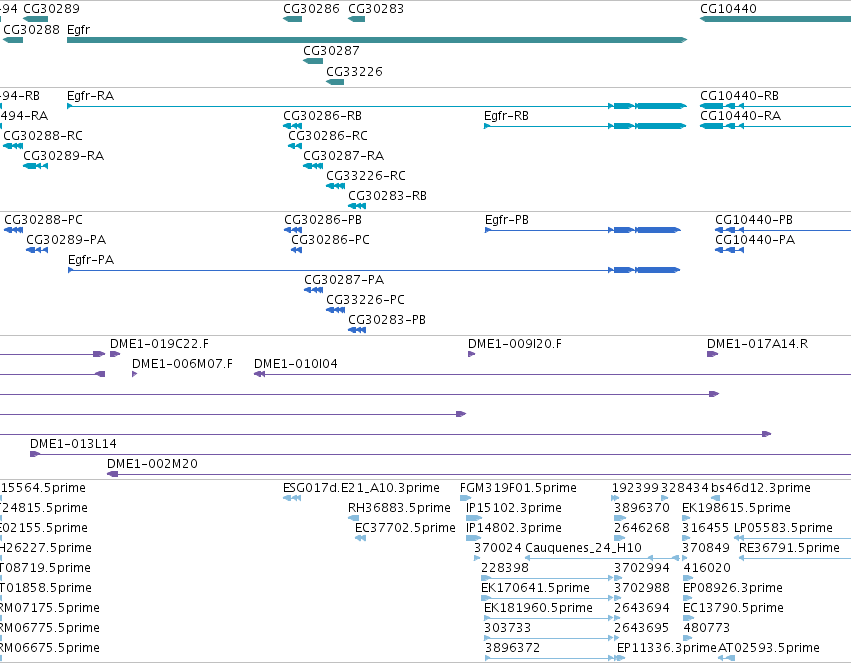This screenshot has width=851, height=663.
Task: Select the IP15102.3prime EST label
Action: tap(513, 508)
